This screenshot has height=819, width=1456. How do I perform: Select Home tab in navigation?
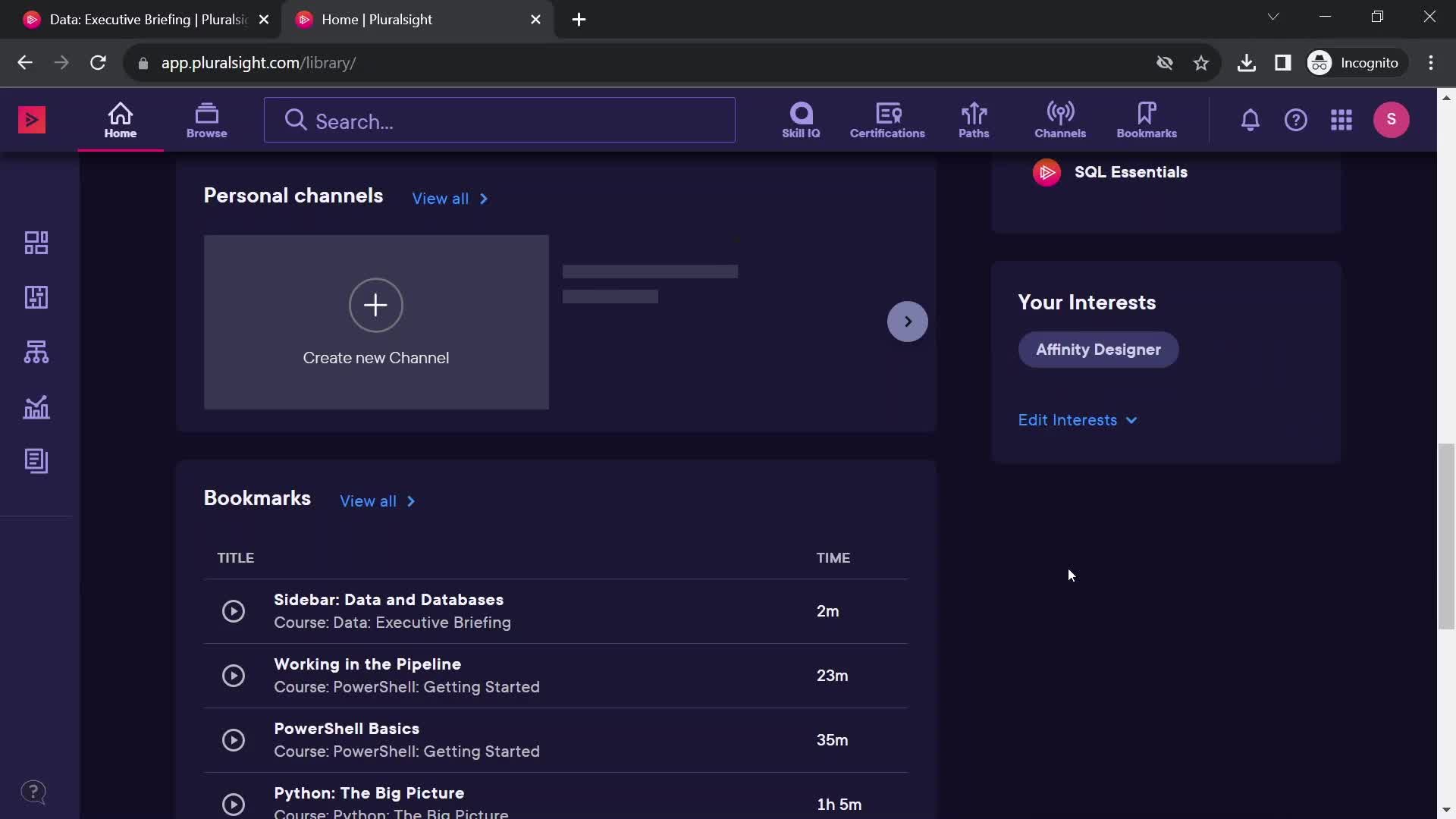point(119,119)
